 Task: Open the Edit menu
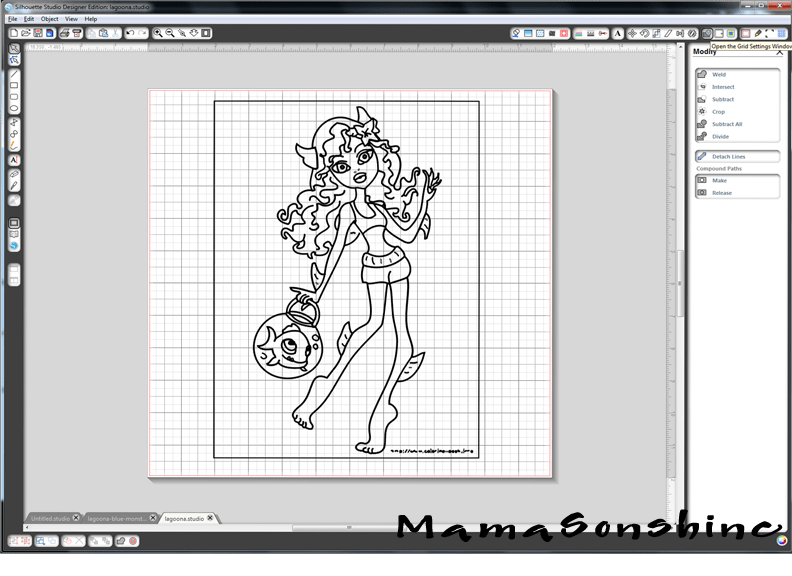tap(29, 19)
